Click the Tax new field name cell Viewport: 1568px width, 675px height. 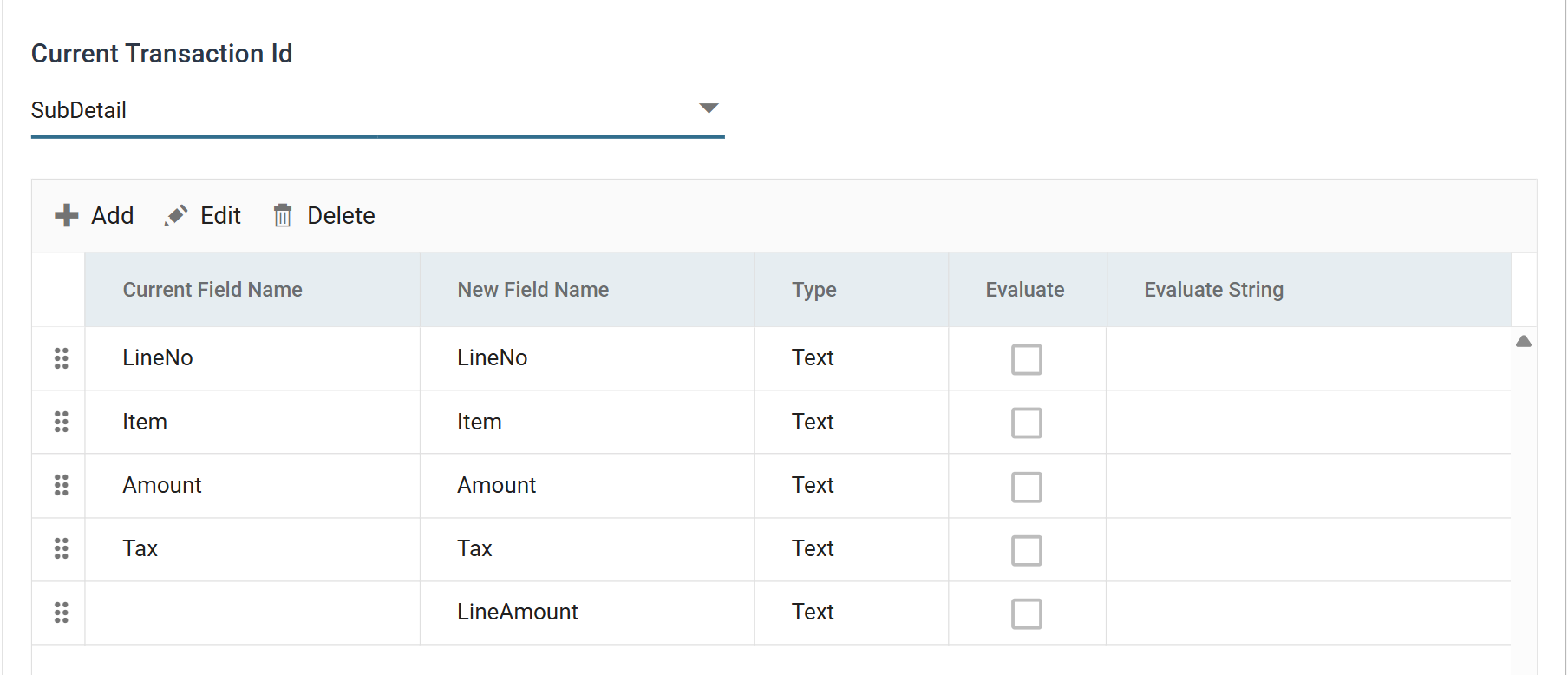coord(587,548)
